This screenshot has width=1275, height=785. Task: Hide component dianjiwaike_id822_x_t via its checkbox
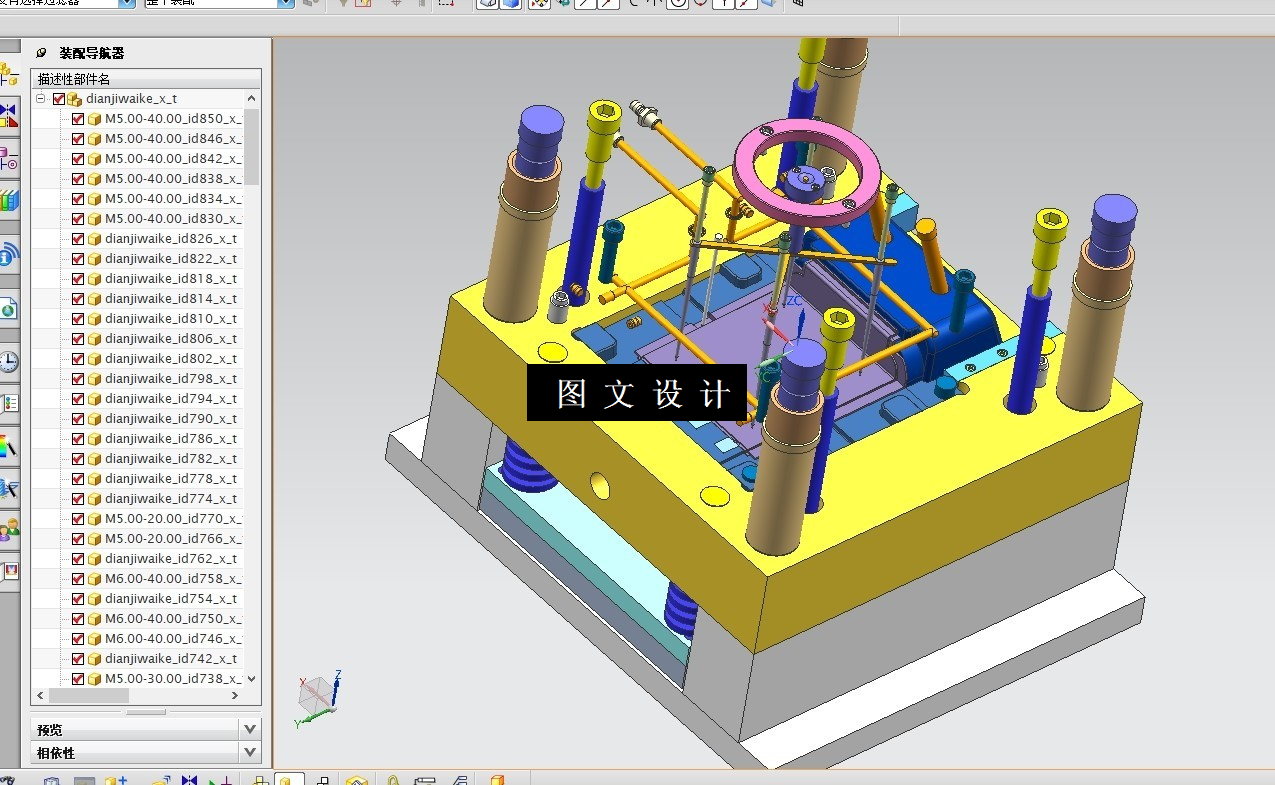point(78,259)
